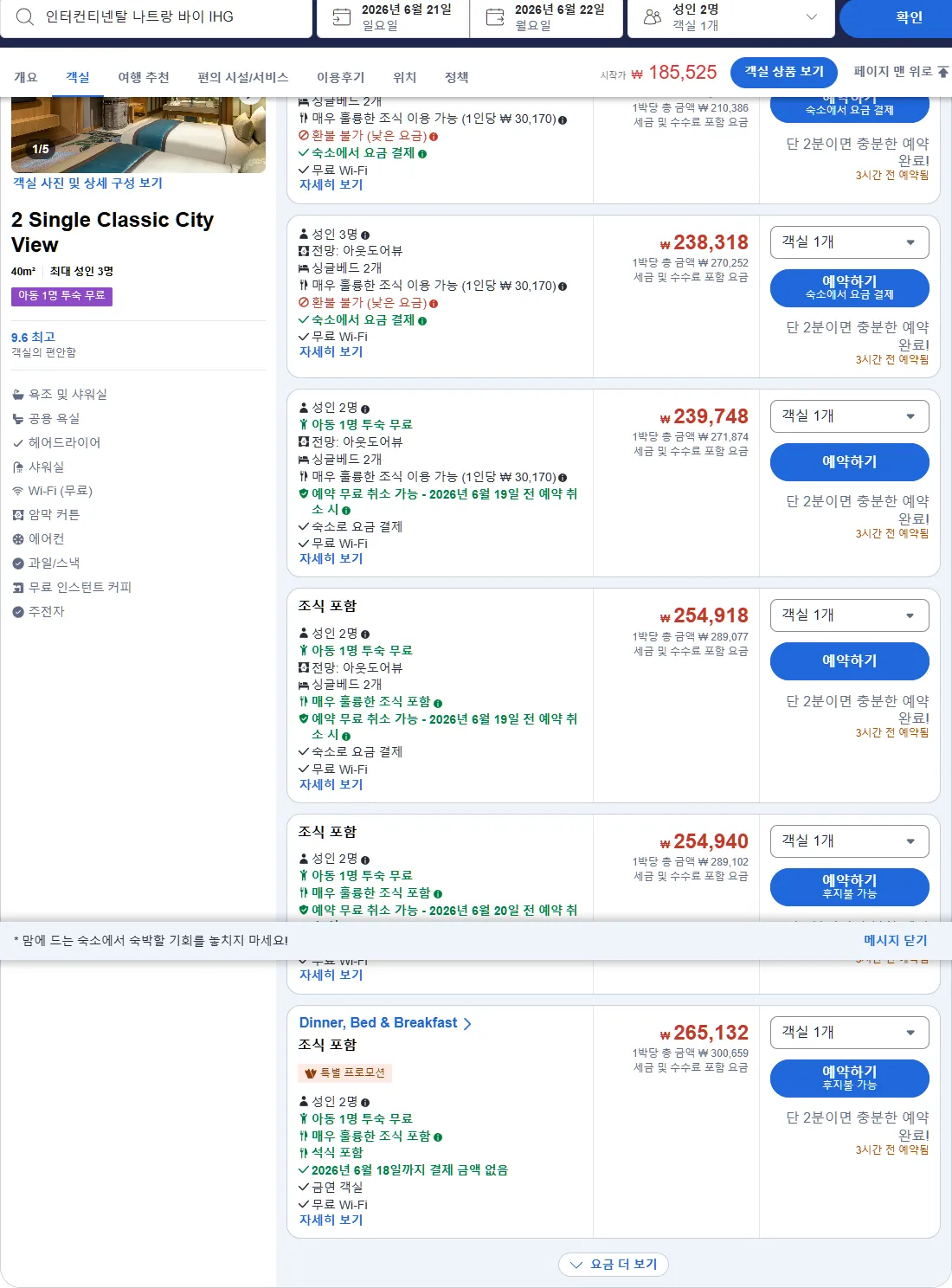Switch to the 이용후기 tab
Image resolution: width=952 pixels, height=1288 pixels.
click(341, 77)
